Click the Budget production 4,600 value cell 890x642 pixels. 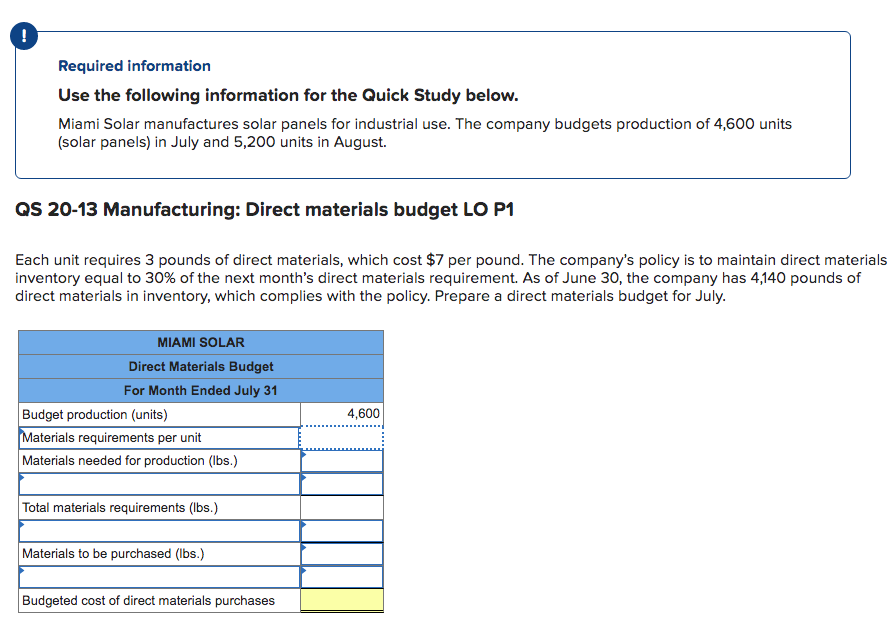point(342,414)
